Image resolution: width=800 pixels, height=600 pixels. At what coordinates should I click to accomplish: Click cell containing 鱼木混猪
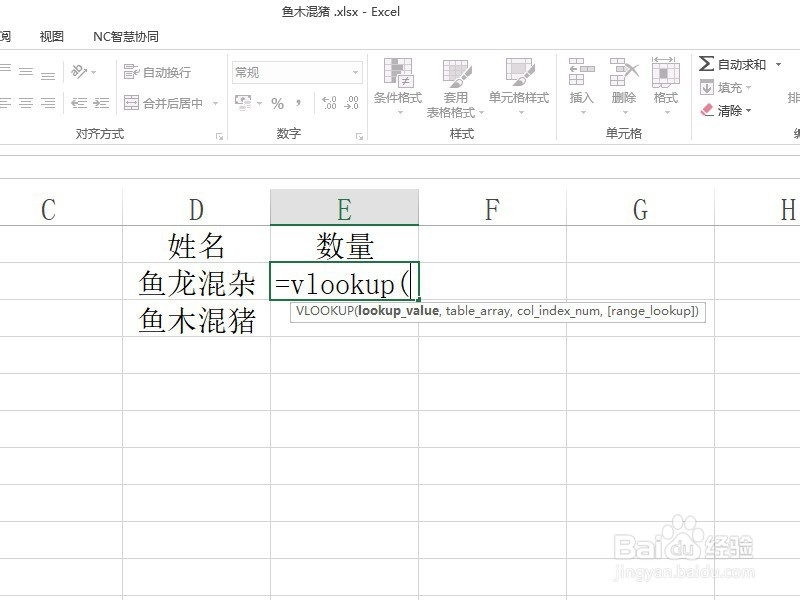point(196,319)
